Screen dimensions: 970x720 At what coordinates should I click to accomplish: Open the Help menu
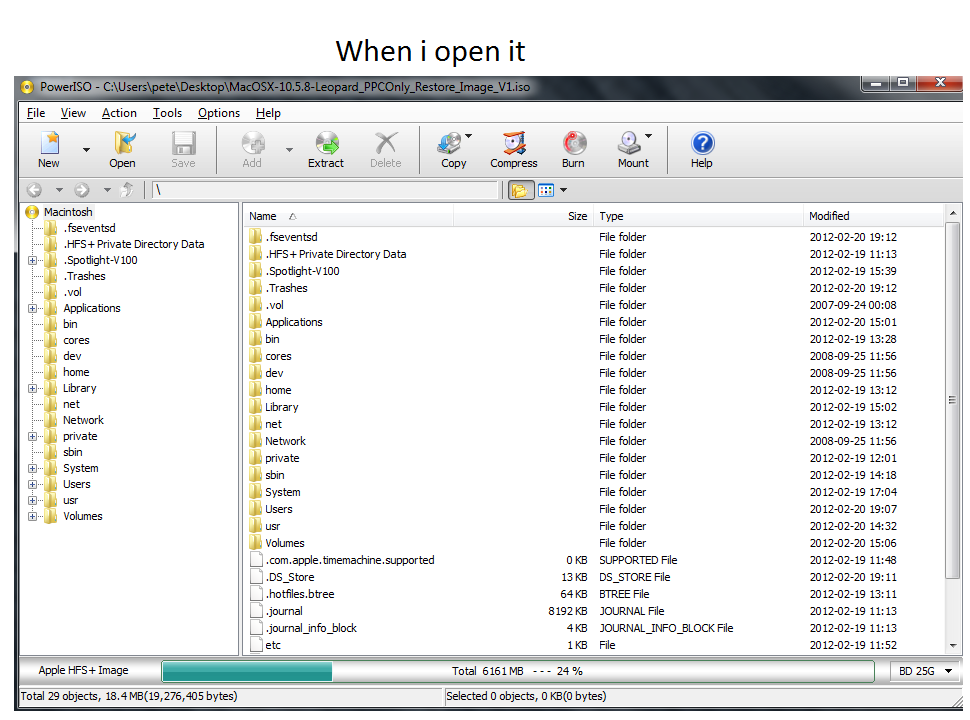(x=268, y=113)
